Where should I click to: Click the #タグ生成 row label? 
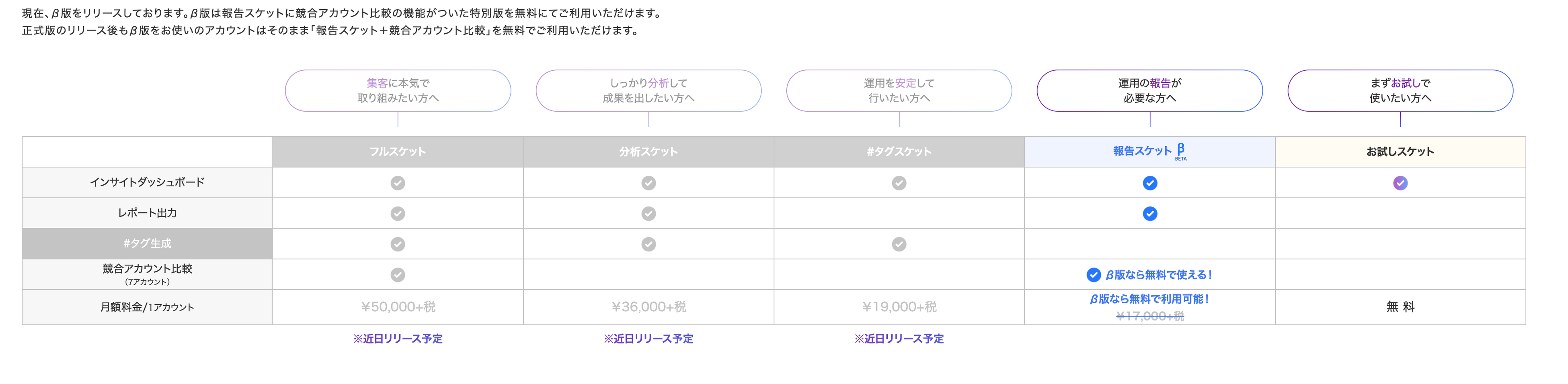click(x=147, y=243)
